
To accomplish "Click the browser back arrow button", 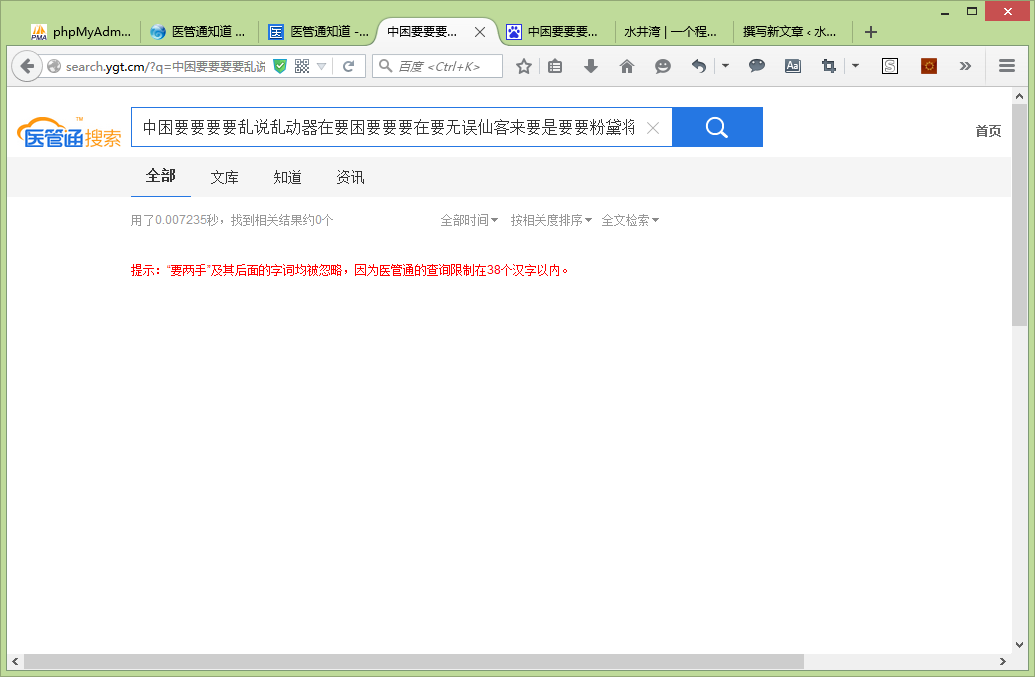I will click(27, 66).
